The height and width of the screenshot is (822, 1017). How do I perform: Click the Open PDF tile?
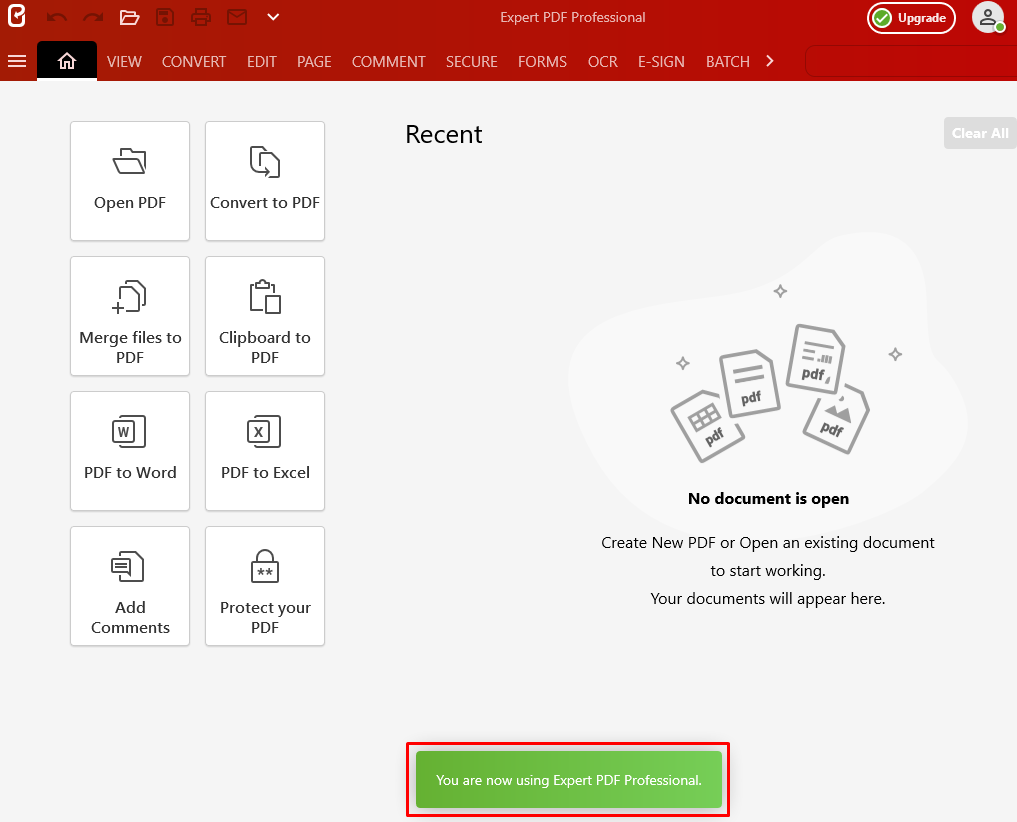pos(130,181)
